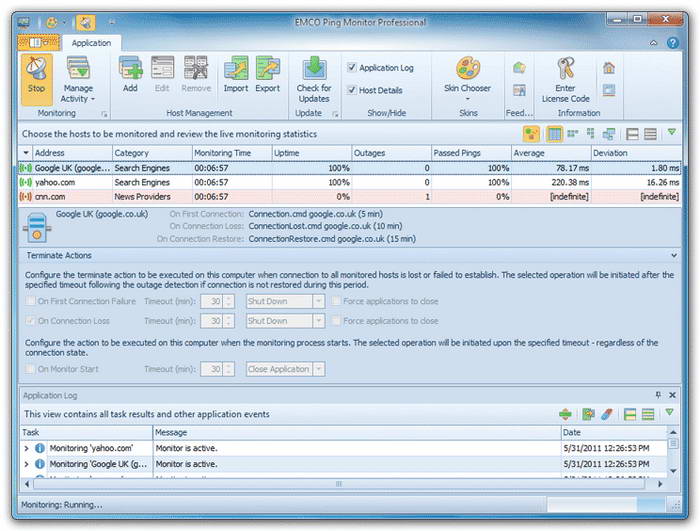Open the Skin Chooser dropdown
Screen dimensions: 700x531
click(x=467, y=79)
